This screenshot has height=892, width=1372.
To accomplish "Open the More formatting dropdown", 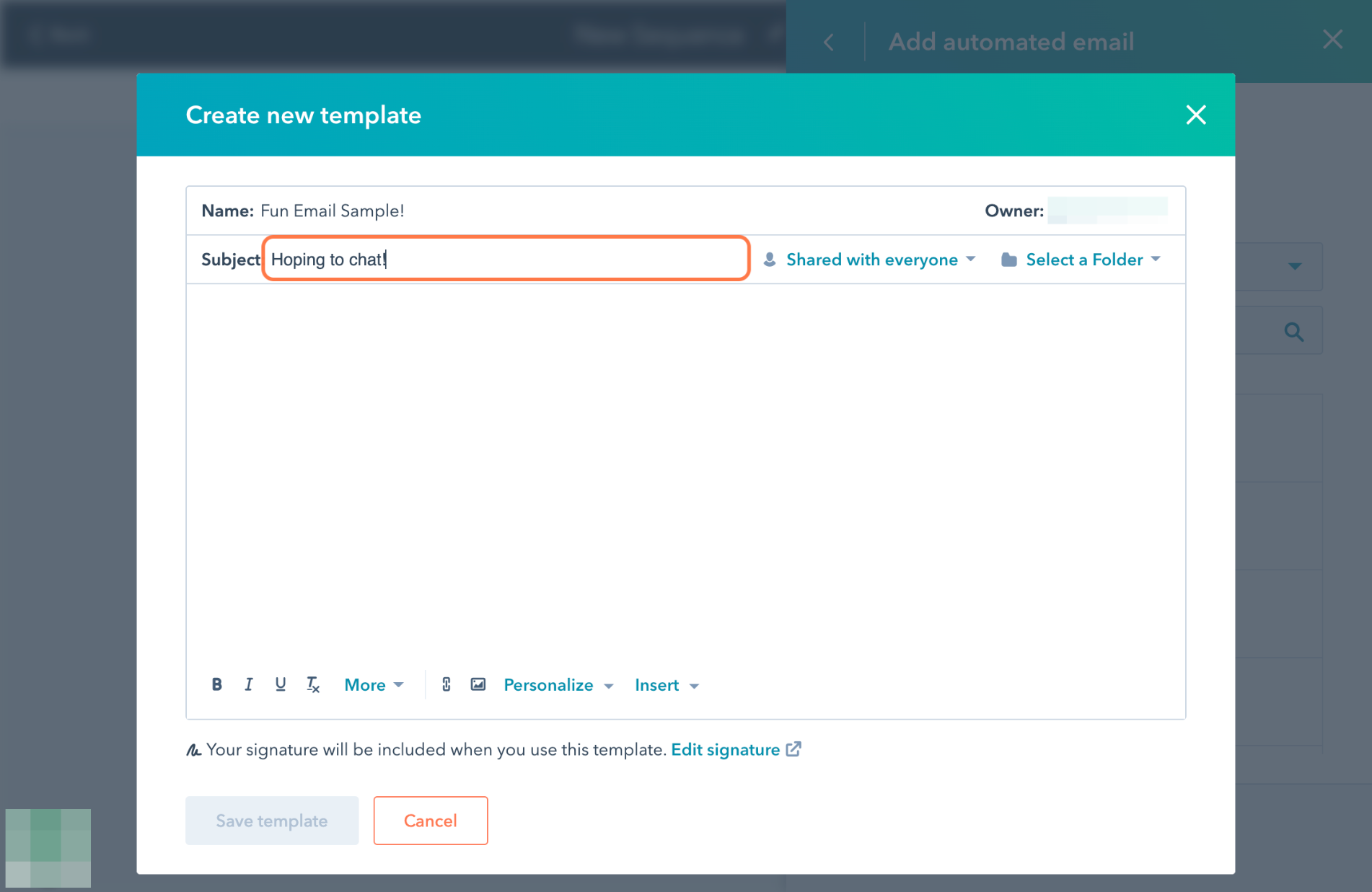I will point(374,685).
